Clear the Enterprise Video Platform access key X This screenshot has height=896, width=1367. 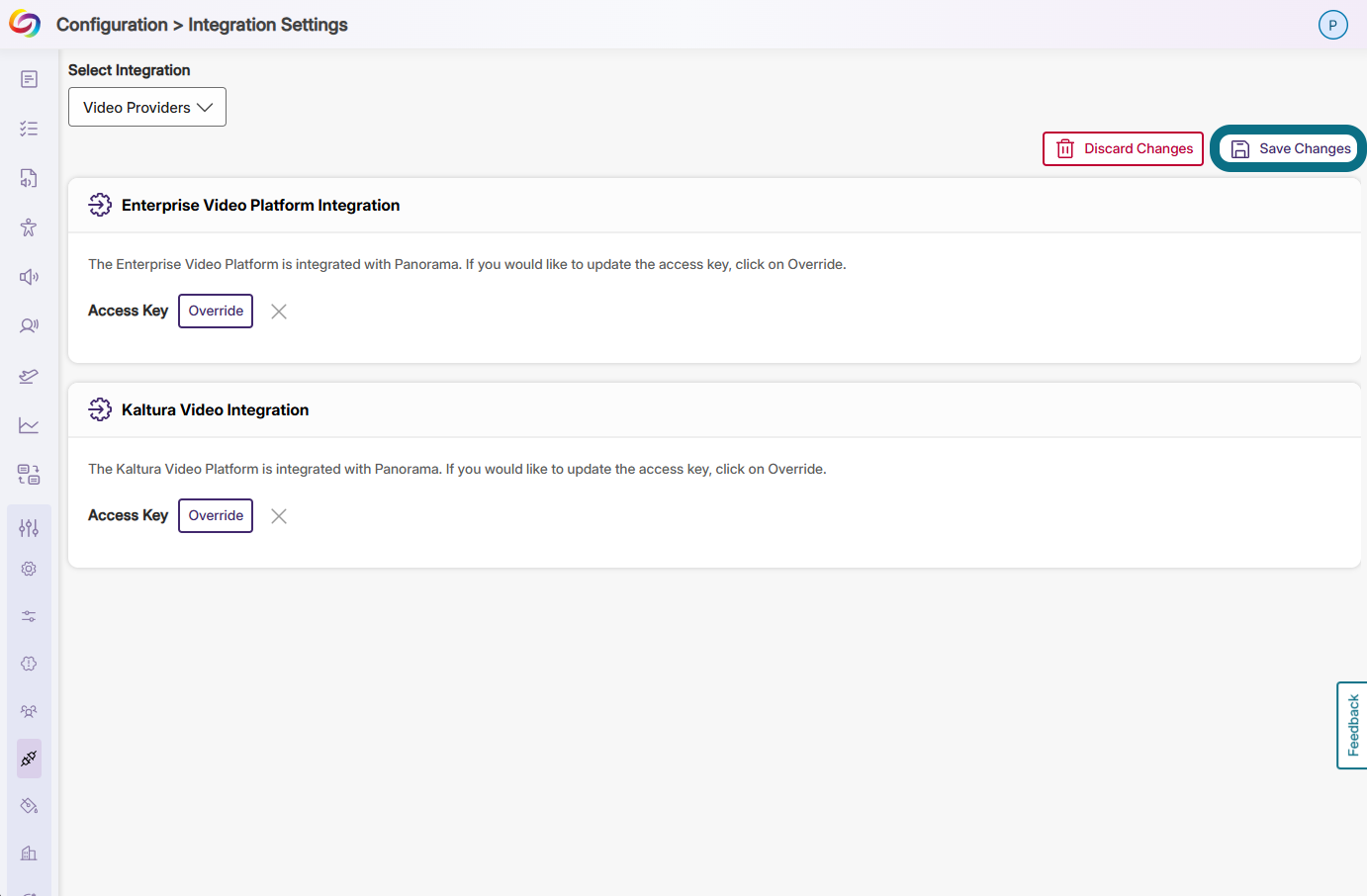(279, 312)
